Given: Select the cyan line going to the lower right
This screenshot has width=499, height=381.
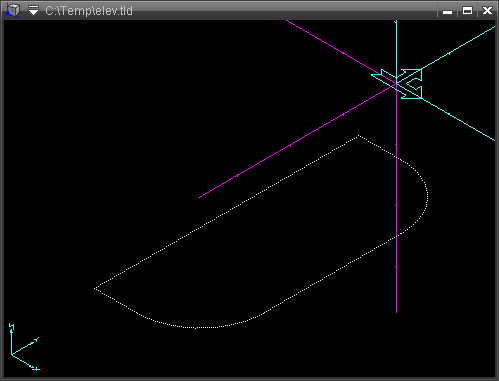Looking at the screenshot, I should [x=458, y=119].
